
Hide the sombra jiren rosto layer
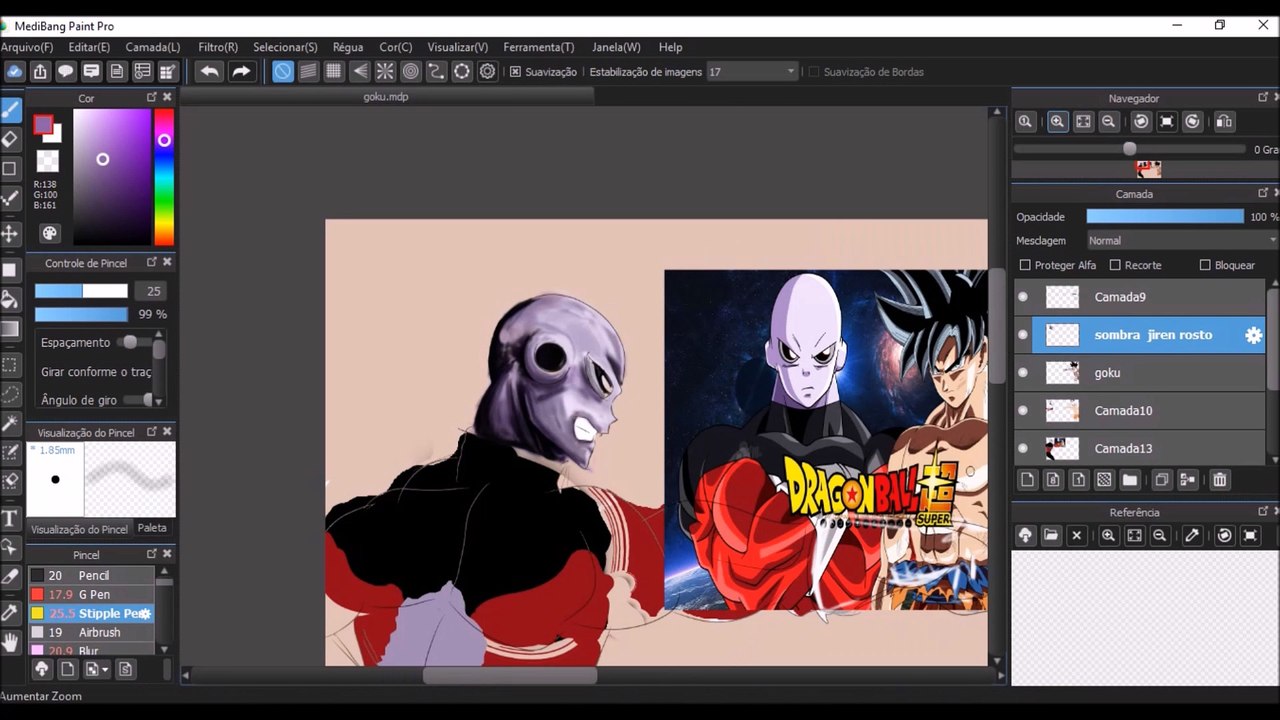pyautogui.click(x=1022, y=335)
